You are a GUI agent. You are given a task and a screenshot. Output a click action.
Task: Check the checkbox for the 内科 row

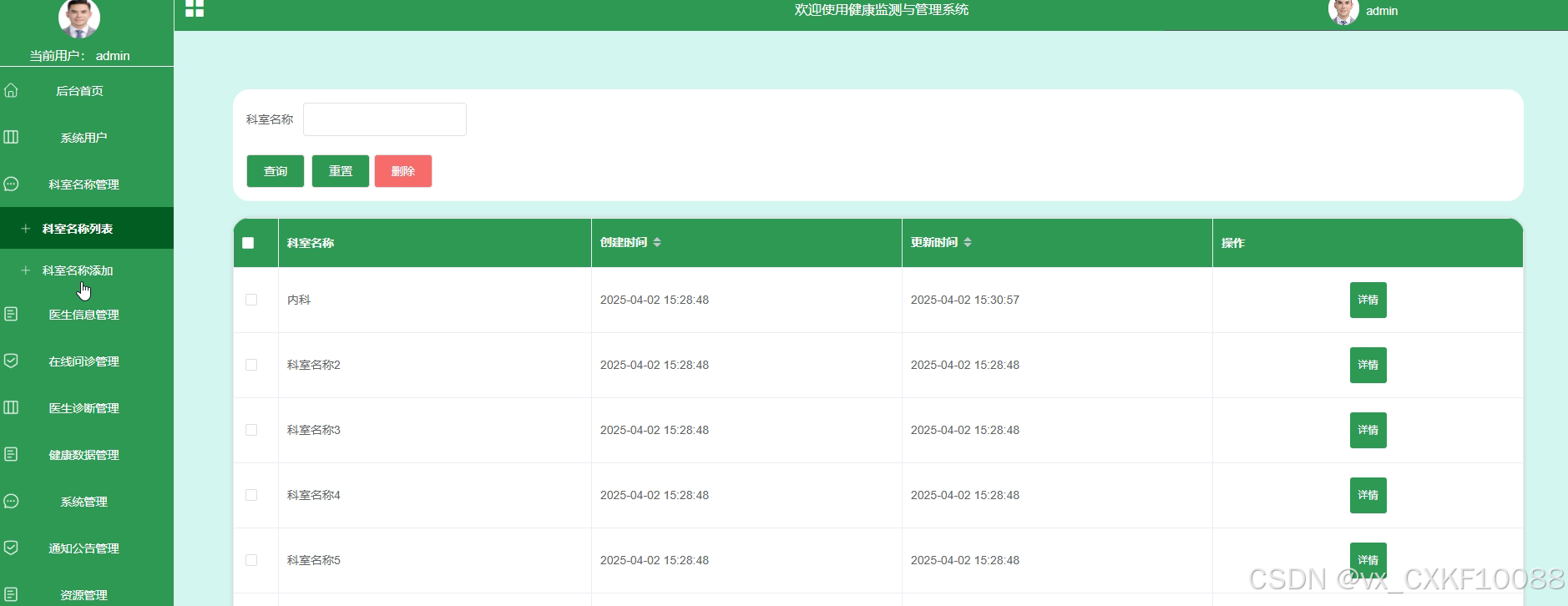pos(251,300)
